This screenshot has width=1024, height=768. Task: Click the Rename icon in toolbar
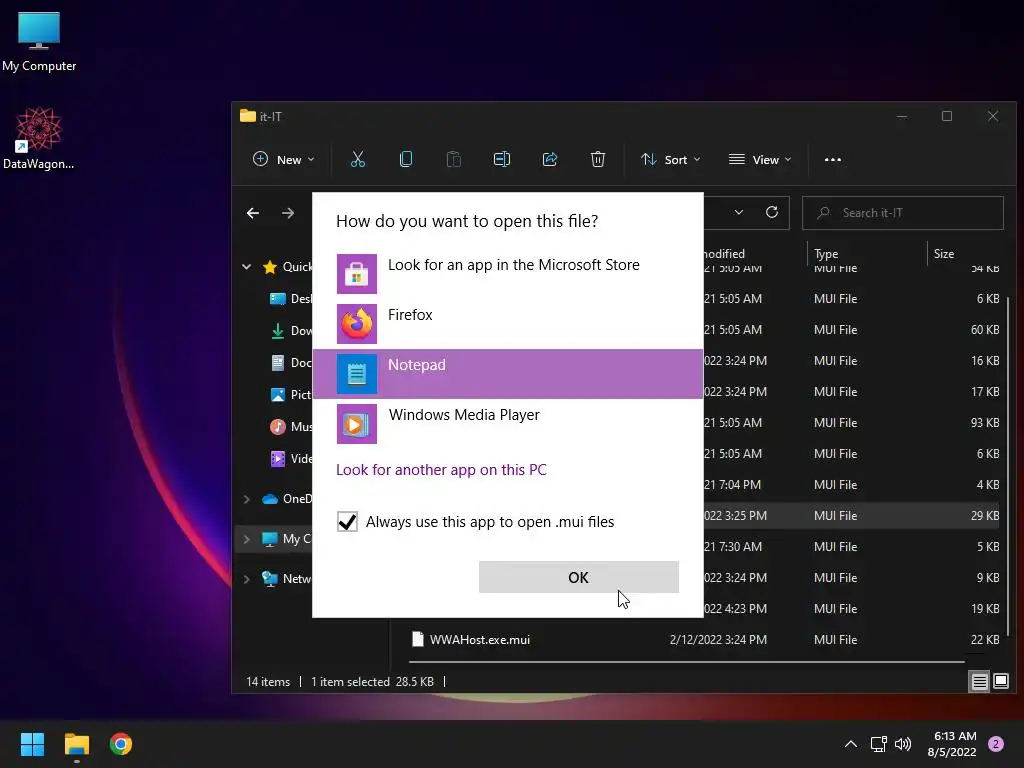point(502,159)
